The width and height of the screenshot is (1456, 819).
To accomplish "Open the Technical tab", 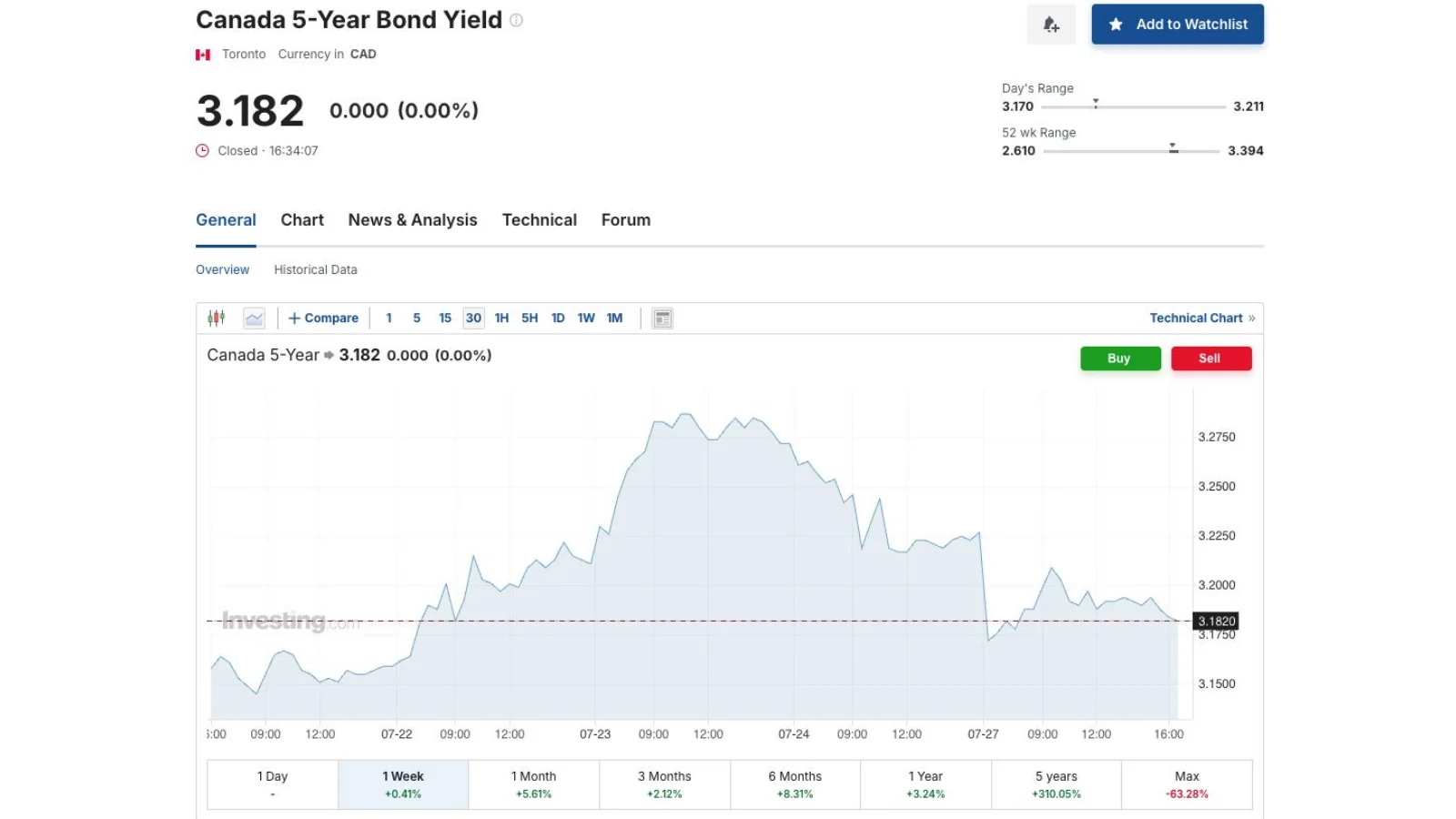I will pyautogui.click(x=540, y=220).
